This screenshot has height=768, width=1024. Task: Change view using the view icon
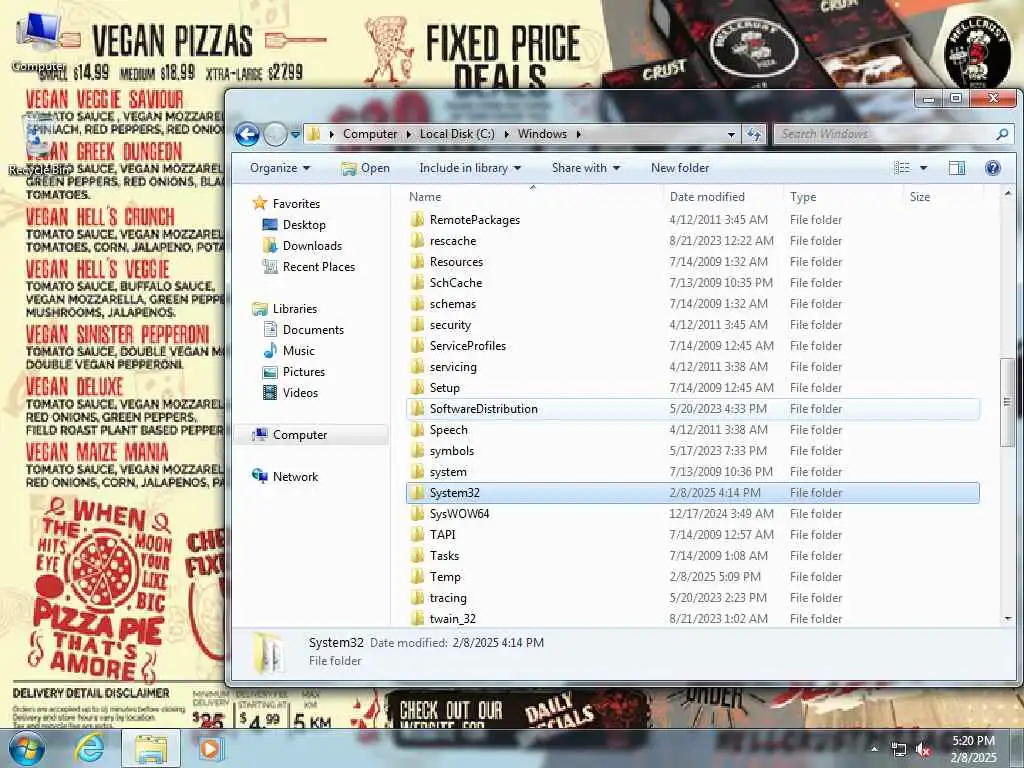click(902, 168)
